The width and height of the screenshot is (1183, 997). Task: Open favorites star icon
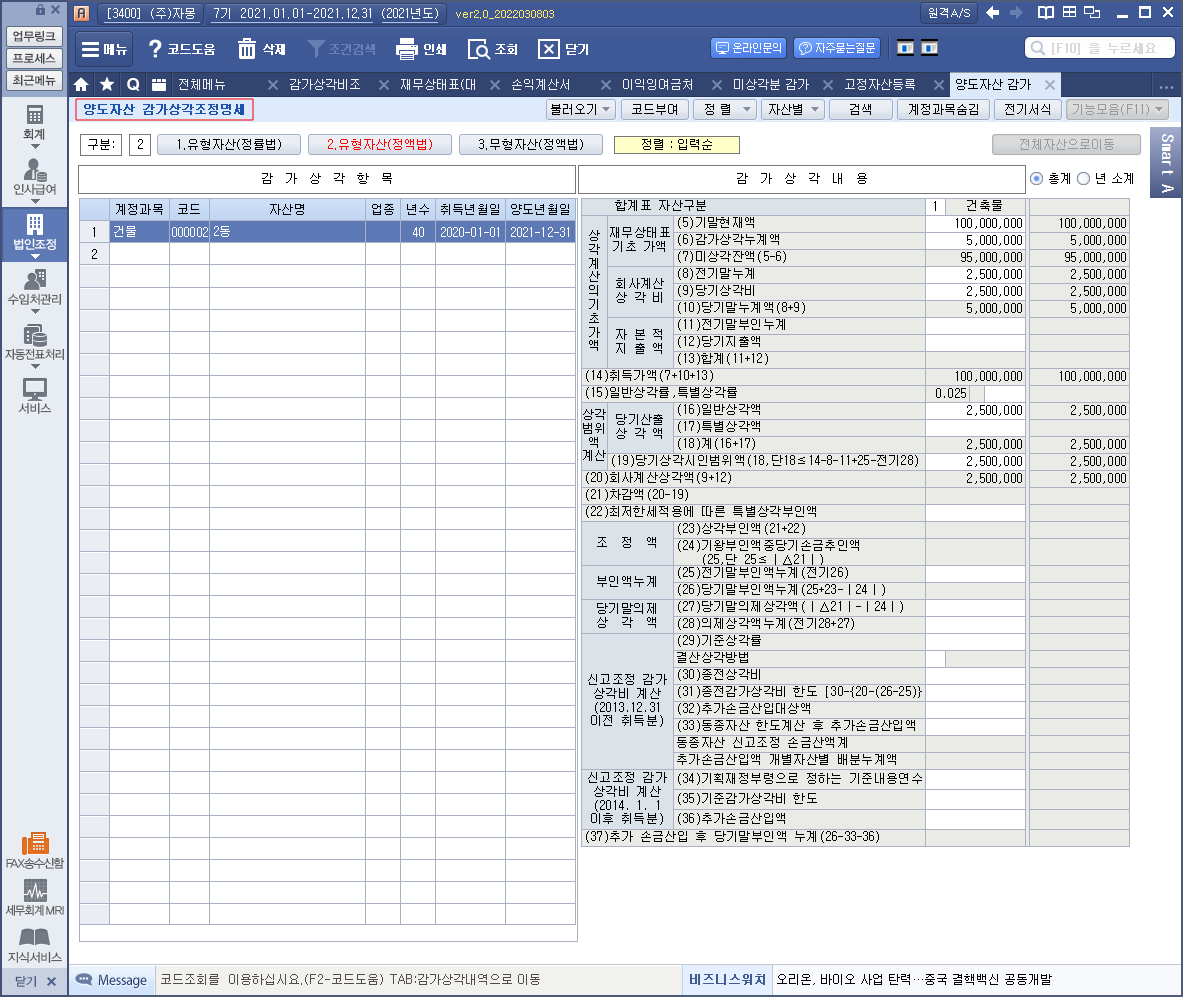(x=106, y=84)
